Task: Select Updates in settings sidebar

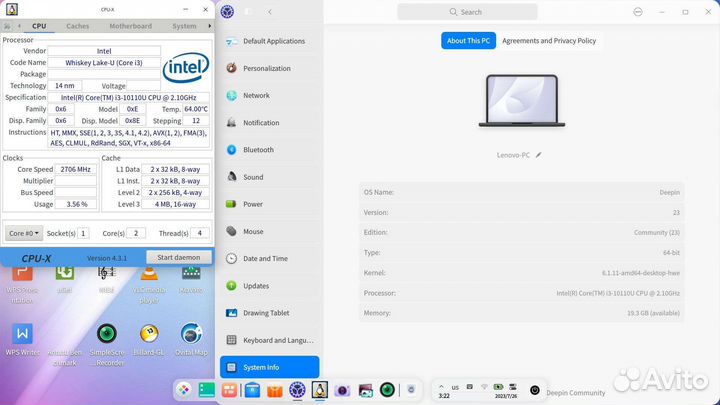Action: [x=256, y=286]
